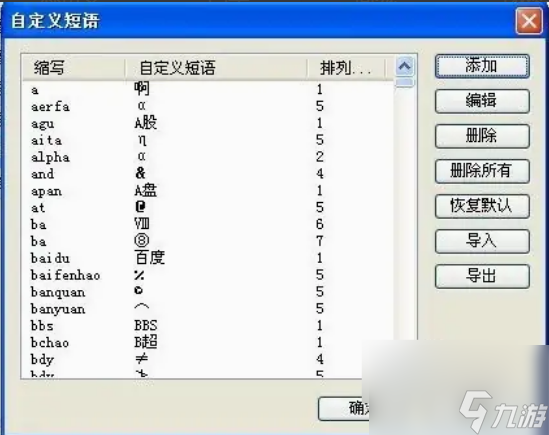Image resolution: width=549 pixels, height=435 pixels.
Task: Click the 导入 button
Action: pyautogui.click(x=482, y=241)
